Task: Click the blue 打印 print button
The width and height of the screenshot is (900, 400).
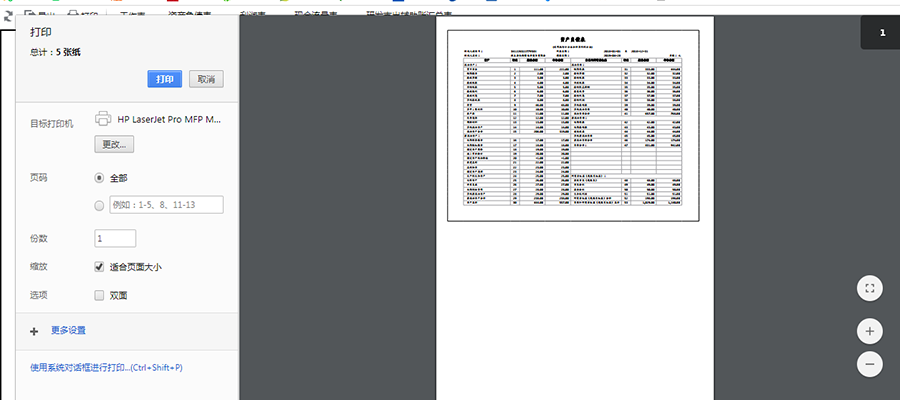Action: [164, 79]
